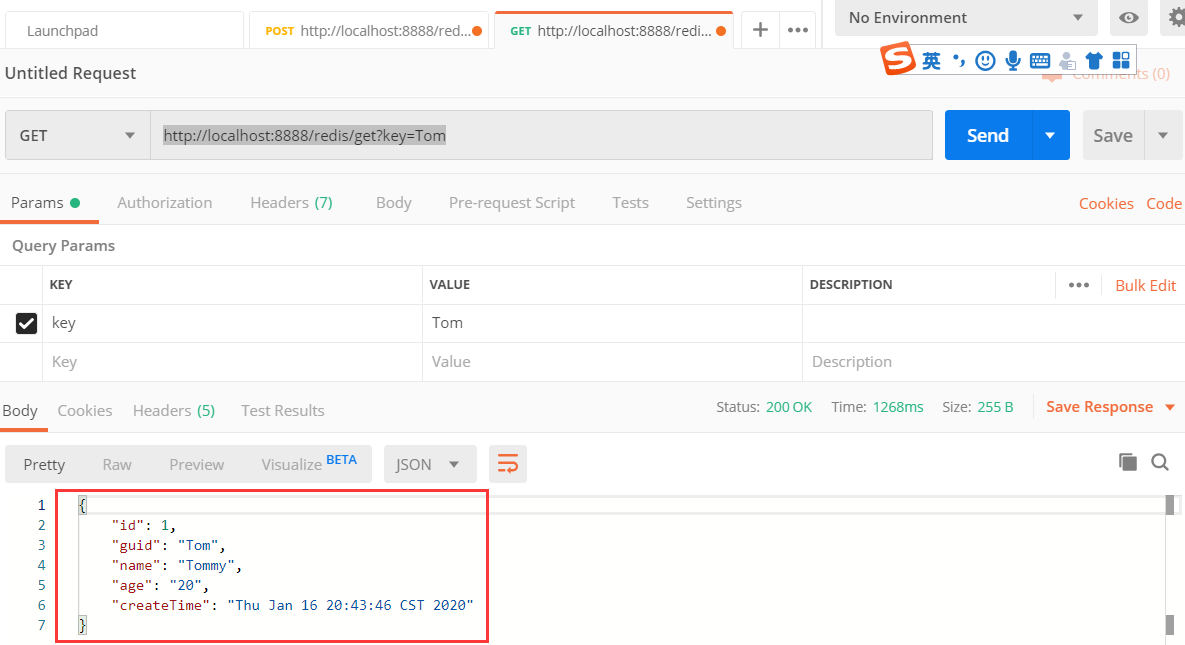Open the Sogou soft keyboard icon
1185x645 pixels.
(1040, 61)
